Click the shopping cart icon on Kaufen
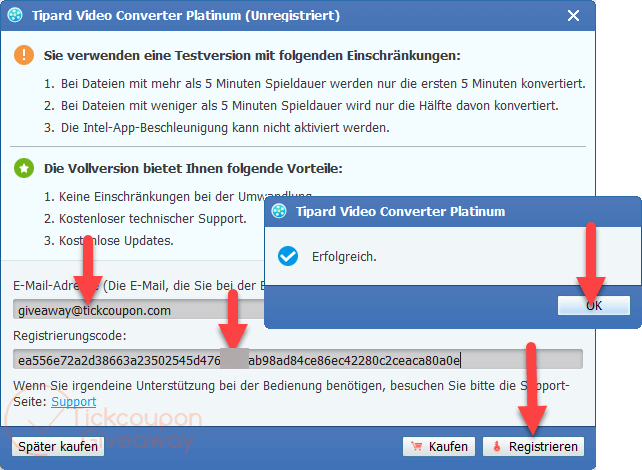 click(x=417, y=446)
